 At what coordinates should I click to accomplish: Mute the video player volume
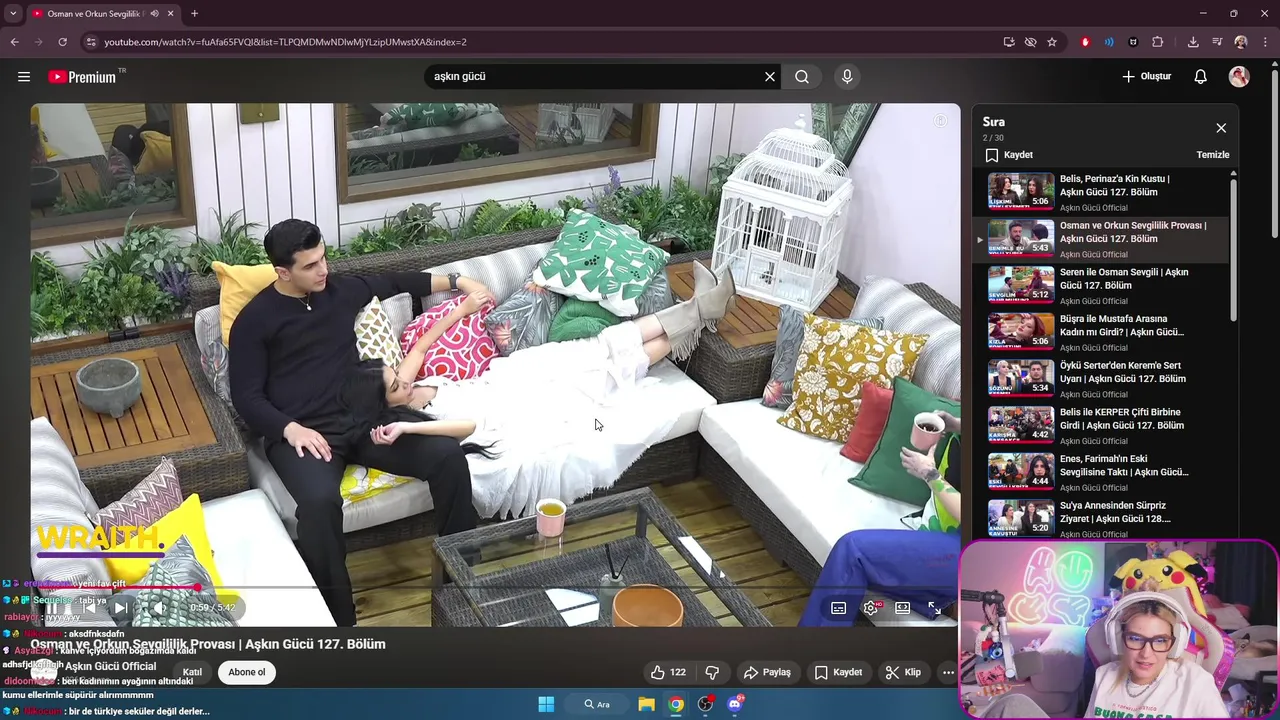click(x=158, y=607)
